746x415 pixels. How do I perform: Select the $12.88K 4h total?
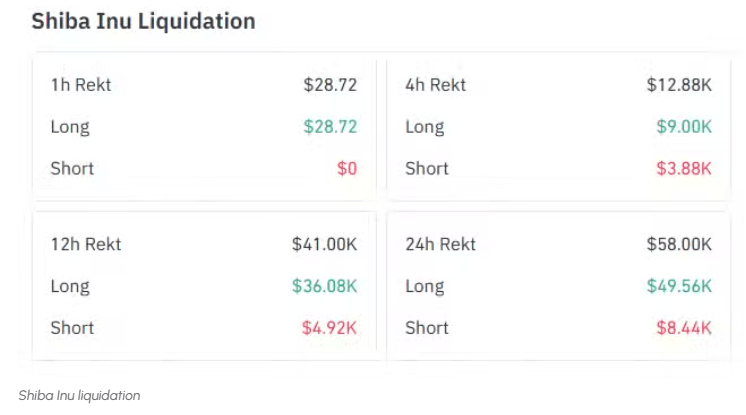(x=679, y=85)
